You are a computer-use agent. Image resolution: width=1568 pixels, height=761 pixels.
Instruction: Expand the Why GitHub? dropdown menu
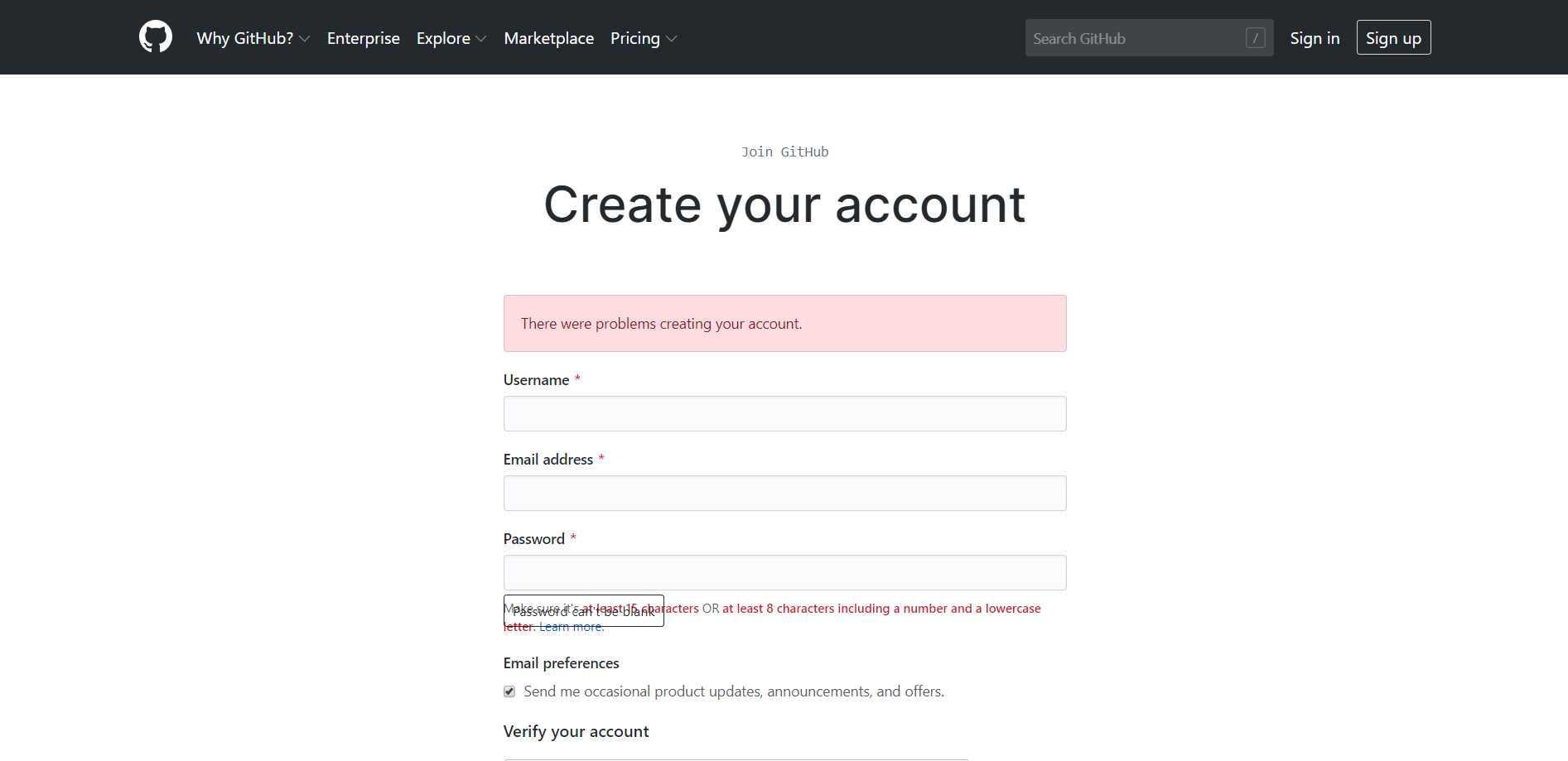(x=253, y=38)
